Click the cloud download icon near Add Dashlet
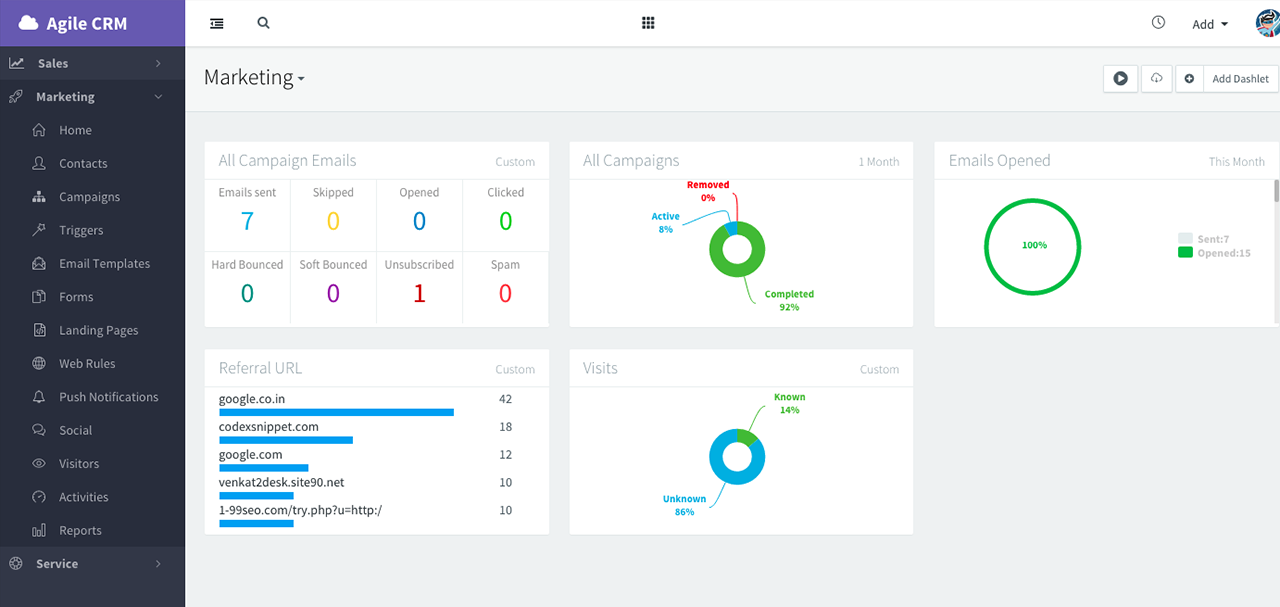The width and height of the screenshot is (1280, 607). (x=1156, y=78)
